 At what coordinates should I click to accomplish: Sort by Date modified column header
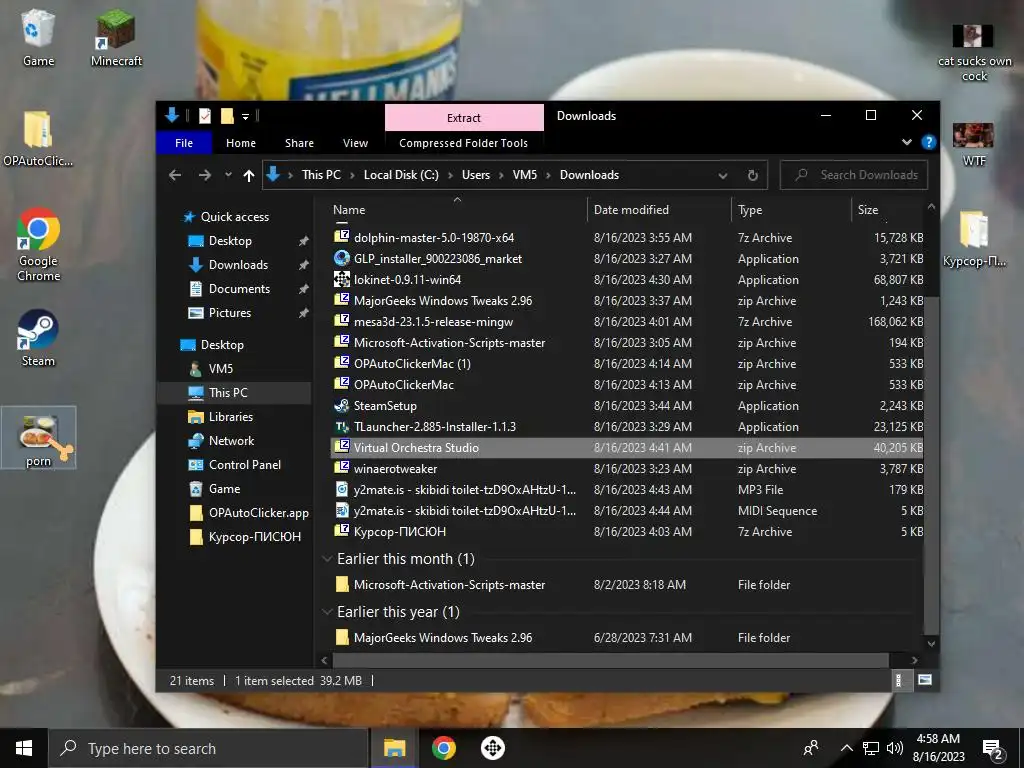pyautogui.click(x=659, y=210)
